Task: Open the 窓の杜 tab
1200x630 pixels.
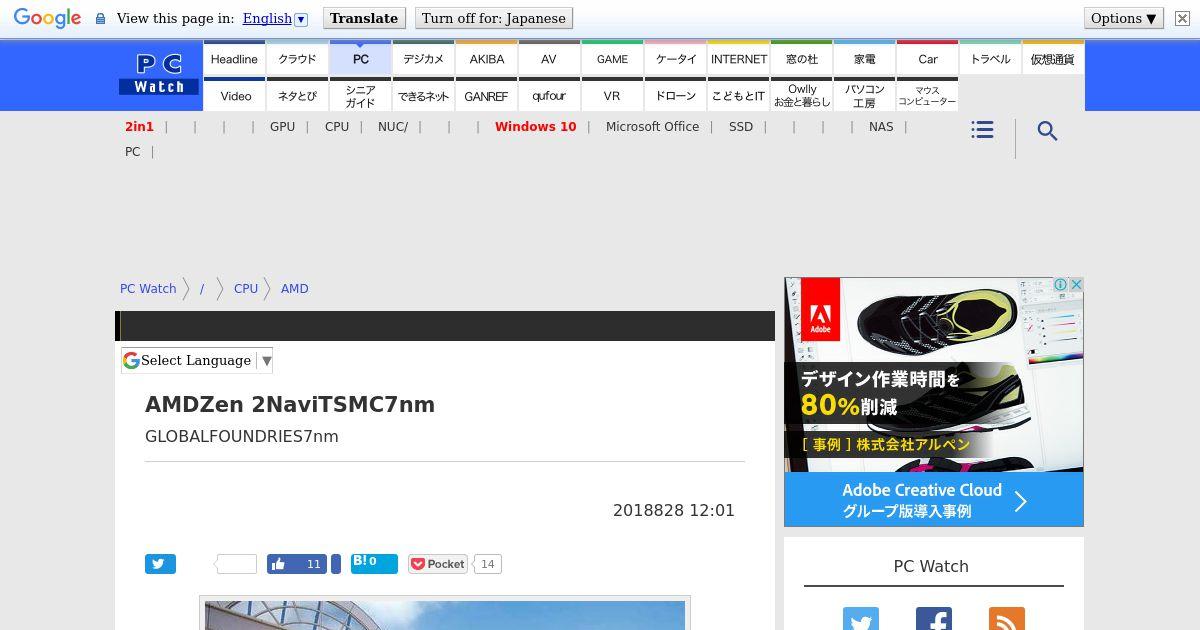Action: point(801,59)
